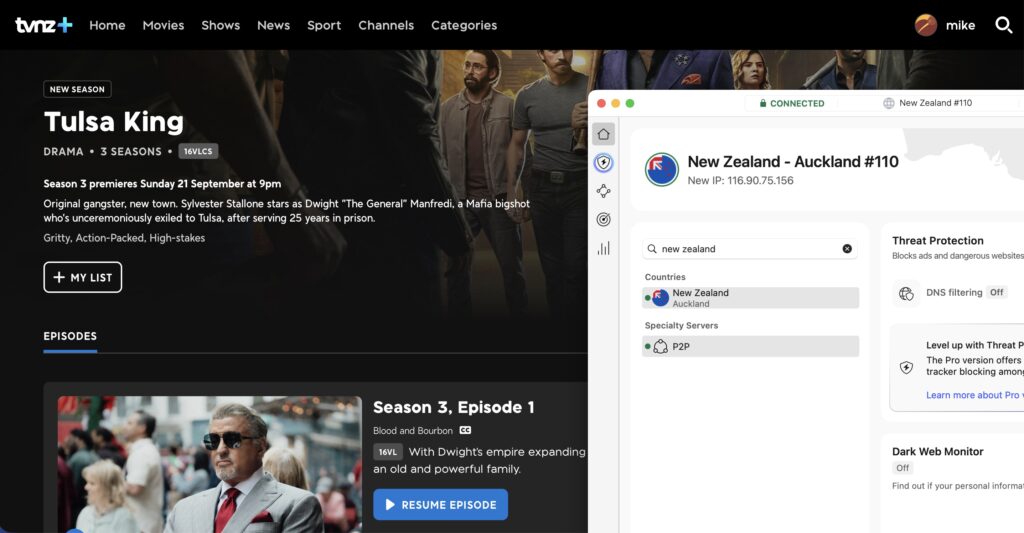Click the mike username

tap(960, 25)
